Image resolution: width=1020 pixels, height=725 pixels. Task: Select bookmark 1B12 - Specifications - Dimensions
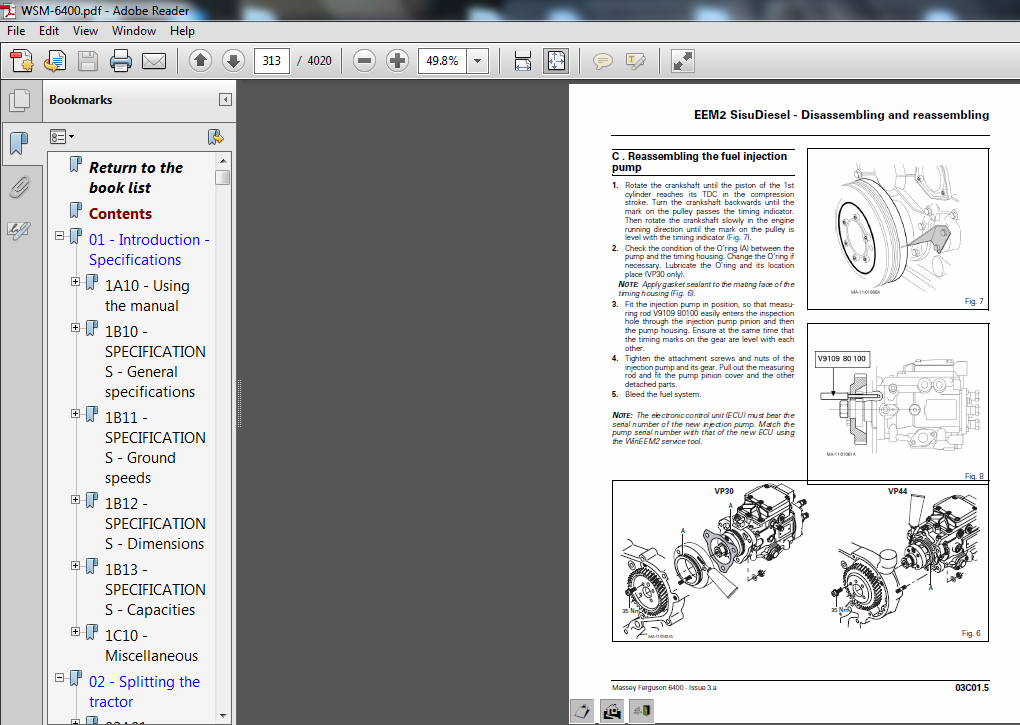pos(155,523)
